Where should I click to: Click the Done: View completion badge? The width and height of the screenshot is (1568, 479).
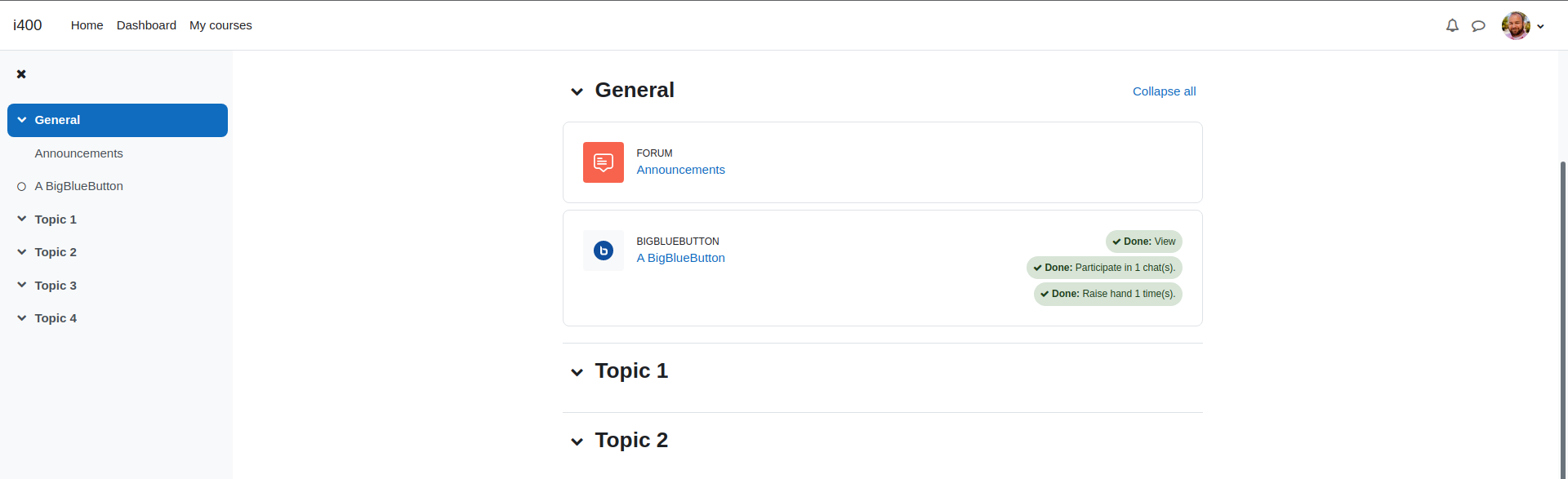[1144, 242]
